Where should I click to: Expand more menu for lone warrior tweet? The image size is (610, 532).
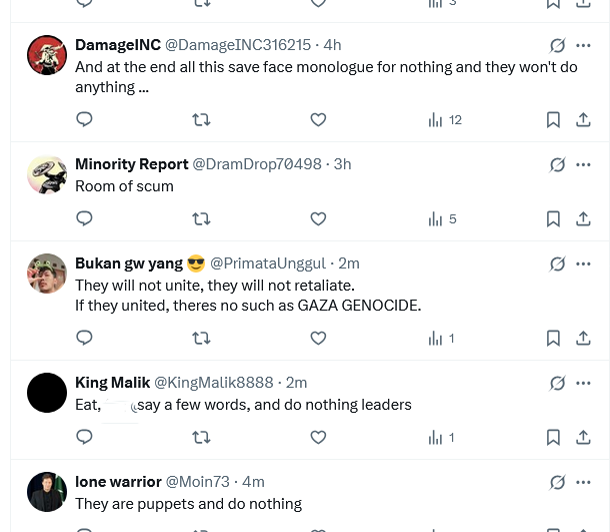point(584,482)
